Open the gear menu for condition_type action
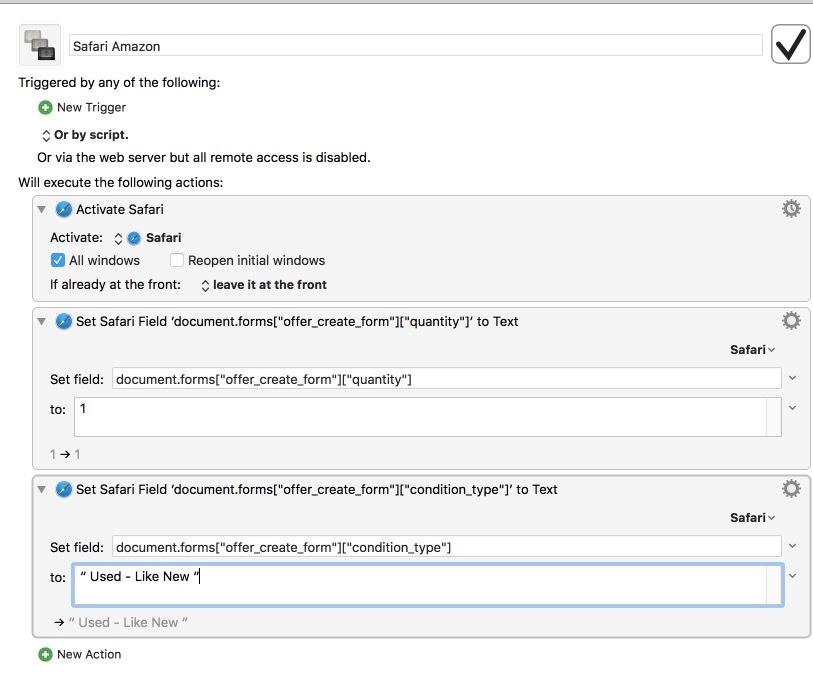This screenshot has height=685, width=813. pyautogui.click(x=791, y=488)
